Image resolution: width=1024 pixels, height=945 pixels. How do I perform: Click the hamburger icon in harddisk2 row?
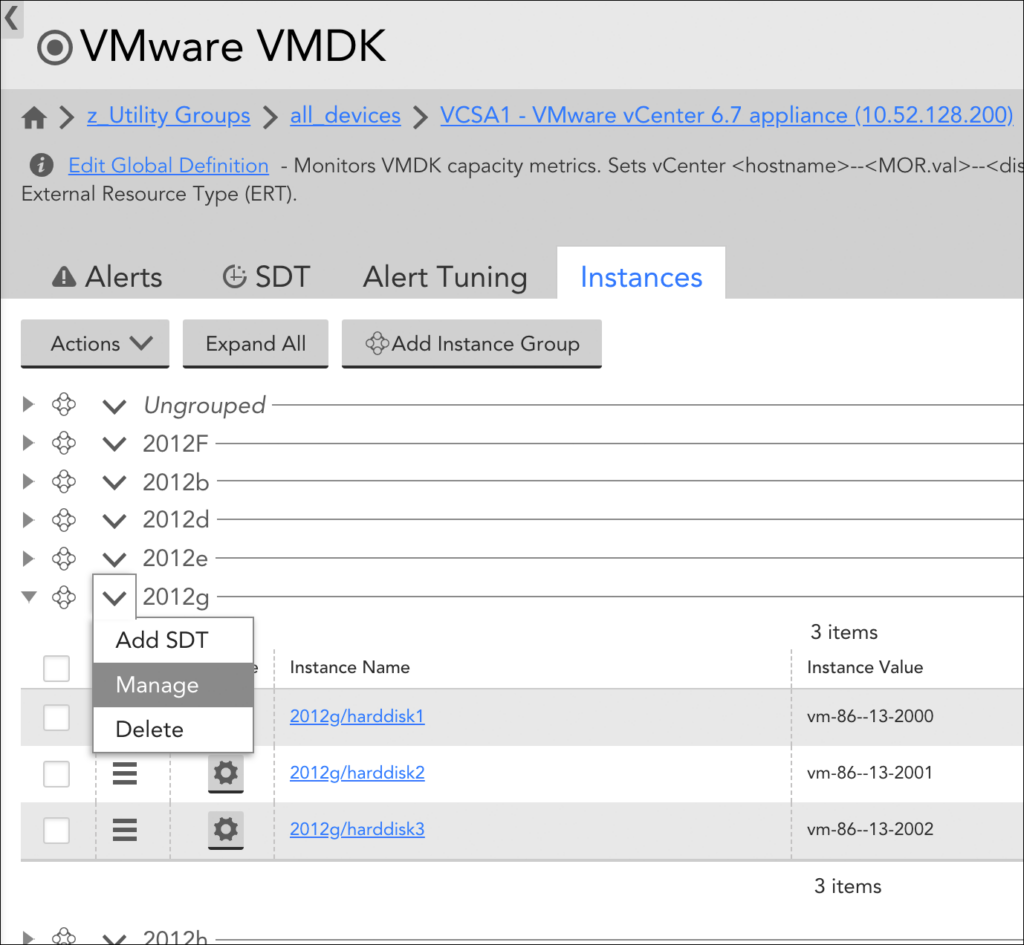[x=124, y=773]
